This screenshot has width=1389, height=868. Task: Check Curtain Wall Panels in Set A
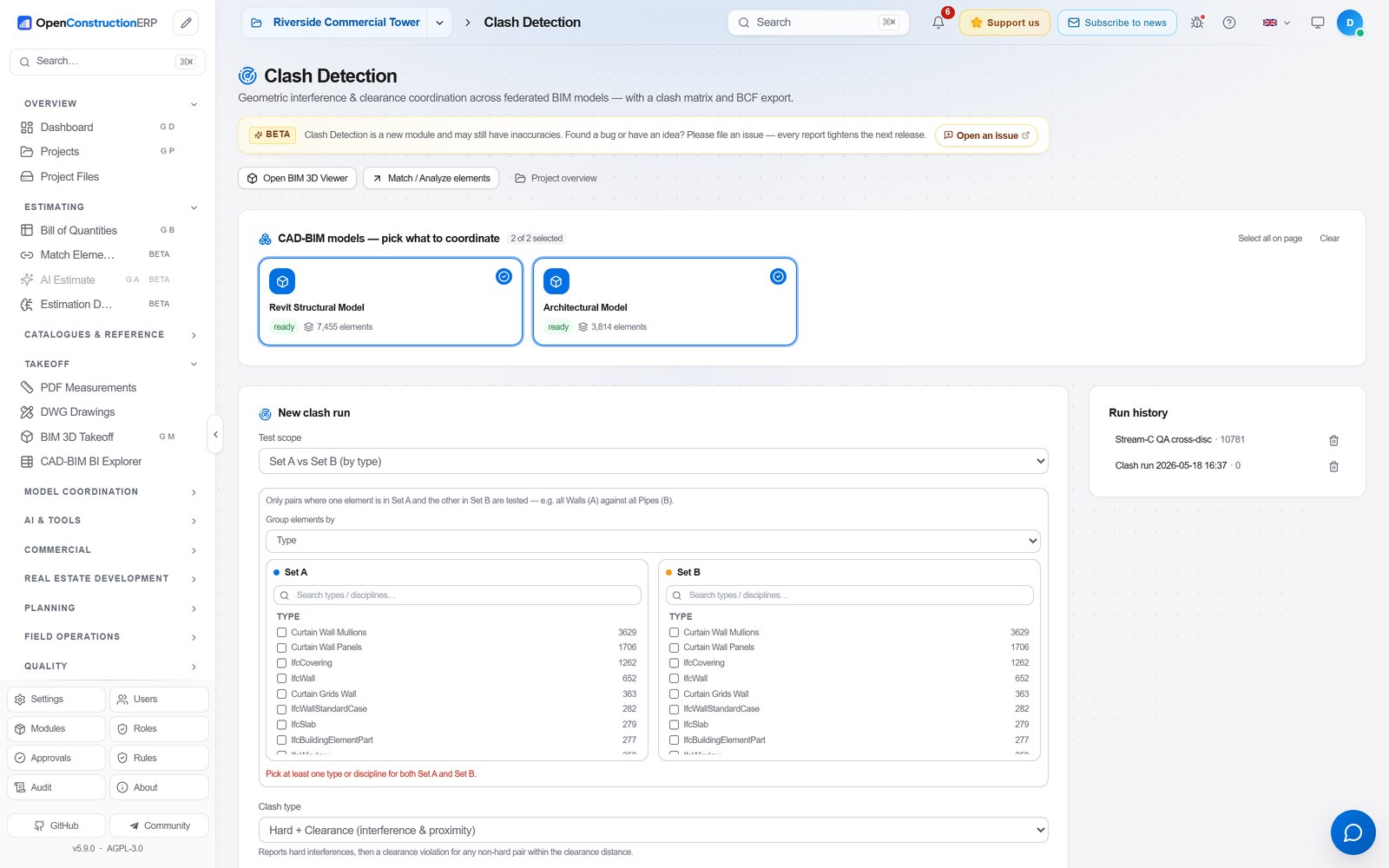coord(281,648)
